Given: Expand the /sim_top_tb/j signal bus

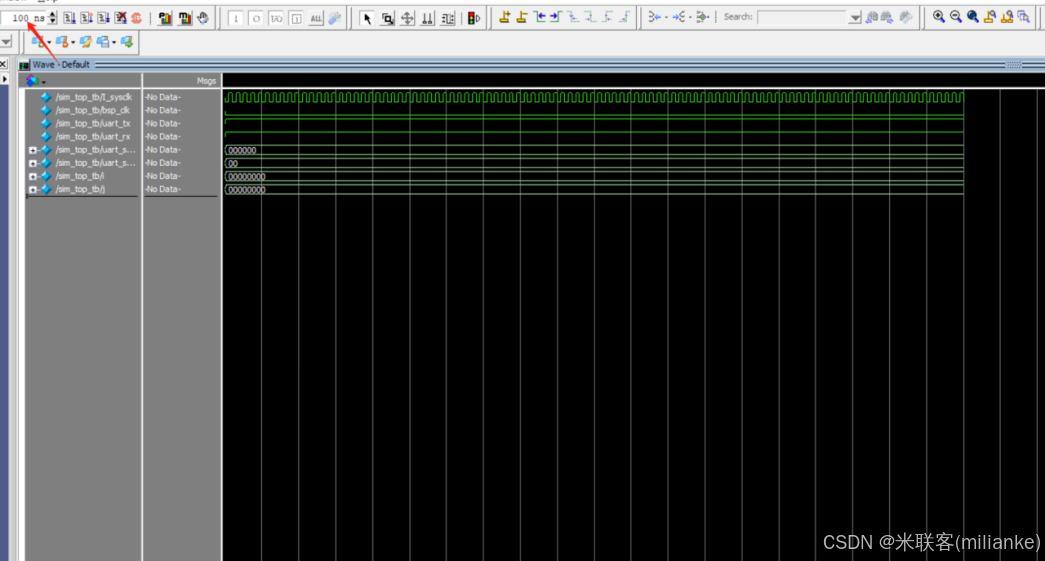Looking at the screenshot, I should [32, 190].
